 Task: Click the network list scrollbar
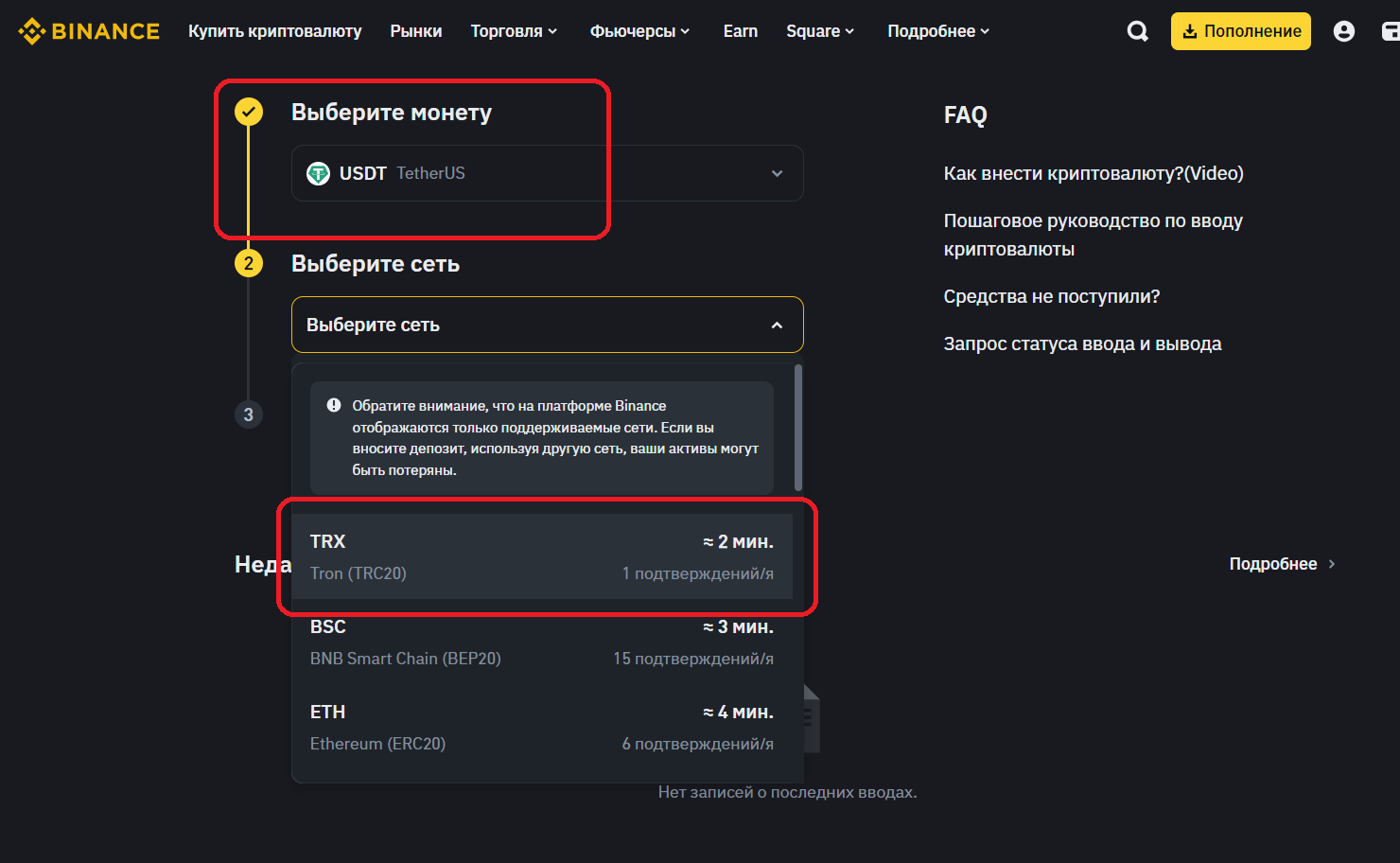(798, 428)
